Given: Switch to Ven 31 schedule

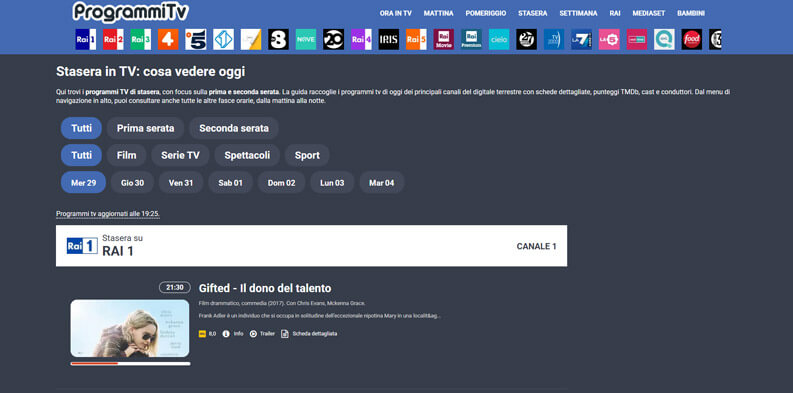Looking at the screenshot, I should (181, 183).
